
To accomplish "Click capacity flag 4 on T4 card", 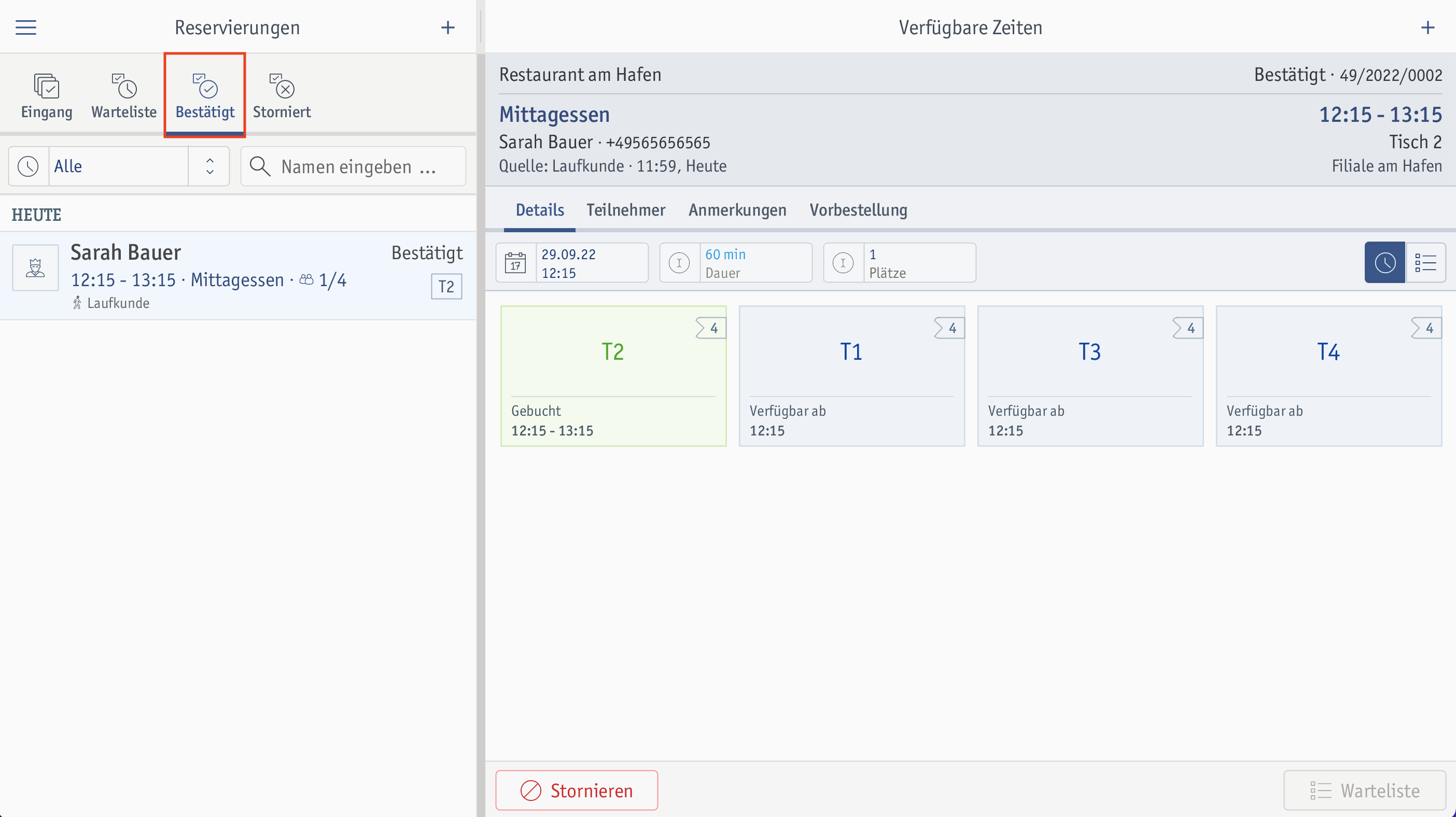I will pos(1426,328).
